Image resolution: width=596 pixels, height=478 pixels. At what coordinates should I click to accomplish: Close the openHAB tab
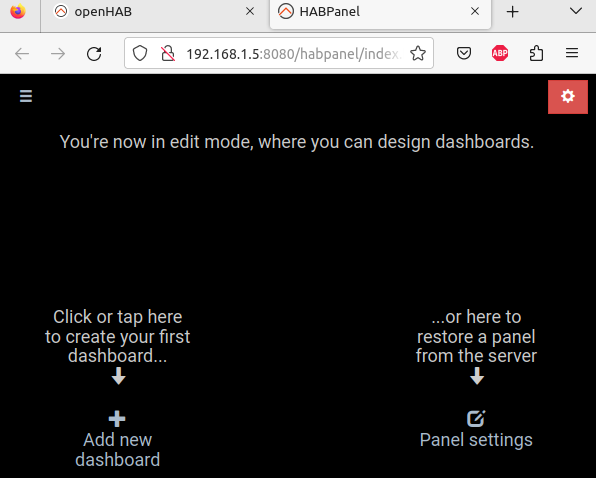click(250, 12)
